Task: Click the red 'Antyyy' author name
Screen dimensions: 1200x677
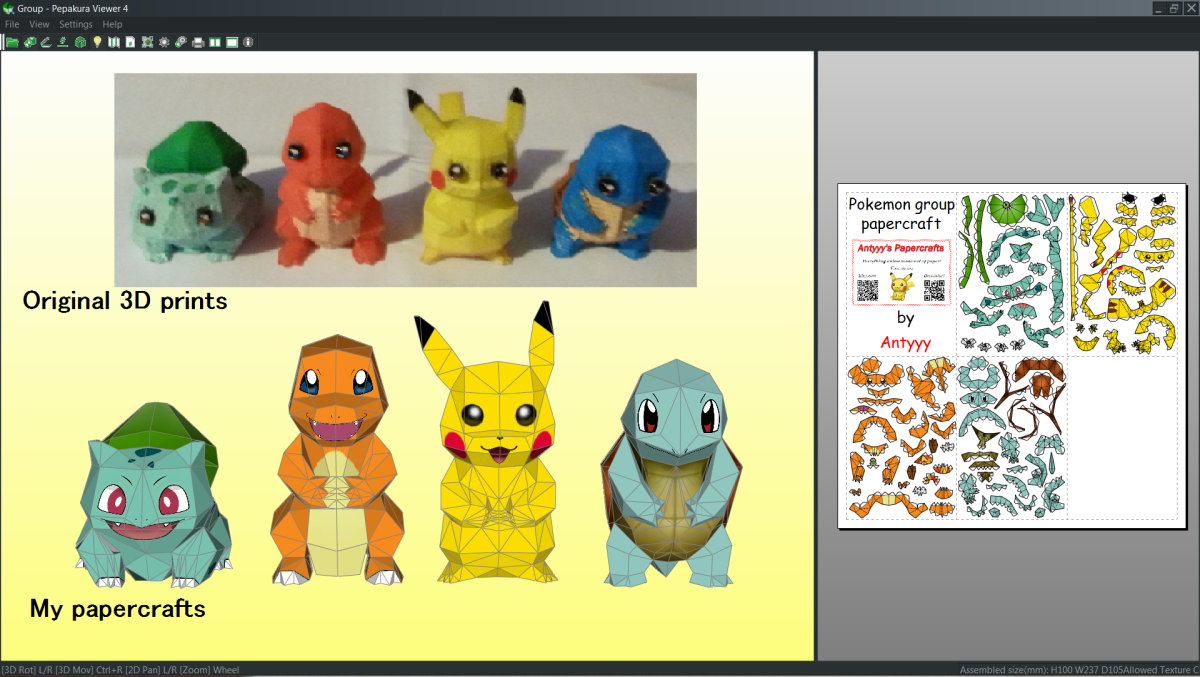Action: pyautogui.click(x=906, y=343)
